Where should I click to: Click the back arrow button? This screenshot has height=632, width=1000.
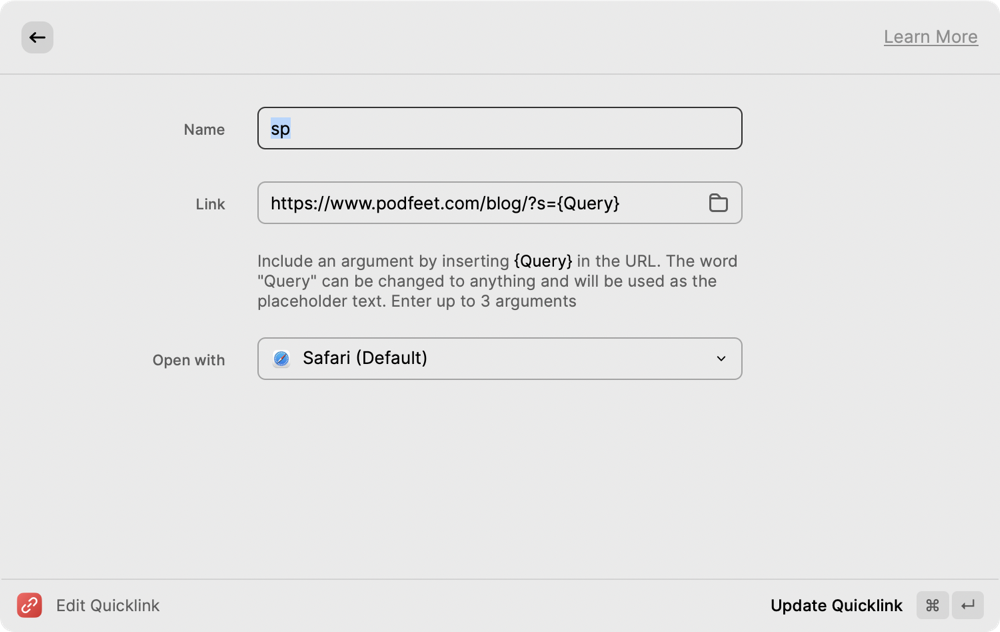click(37, 38)
